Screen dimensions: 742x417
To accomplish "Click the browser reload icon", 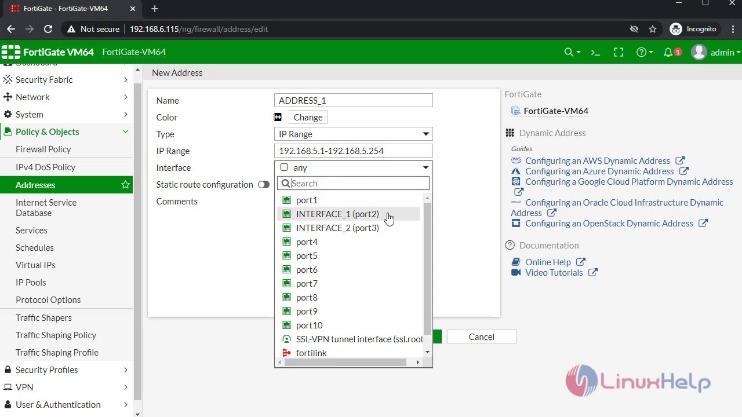I will click(48, 29).
